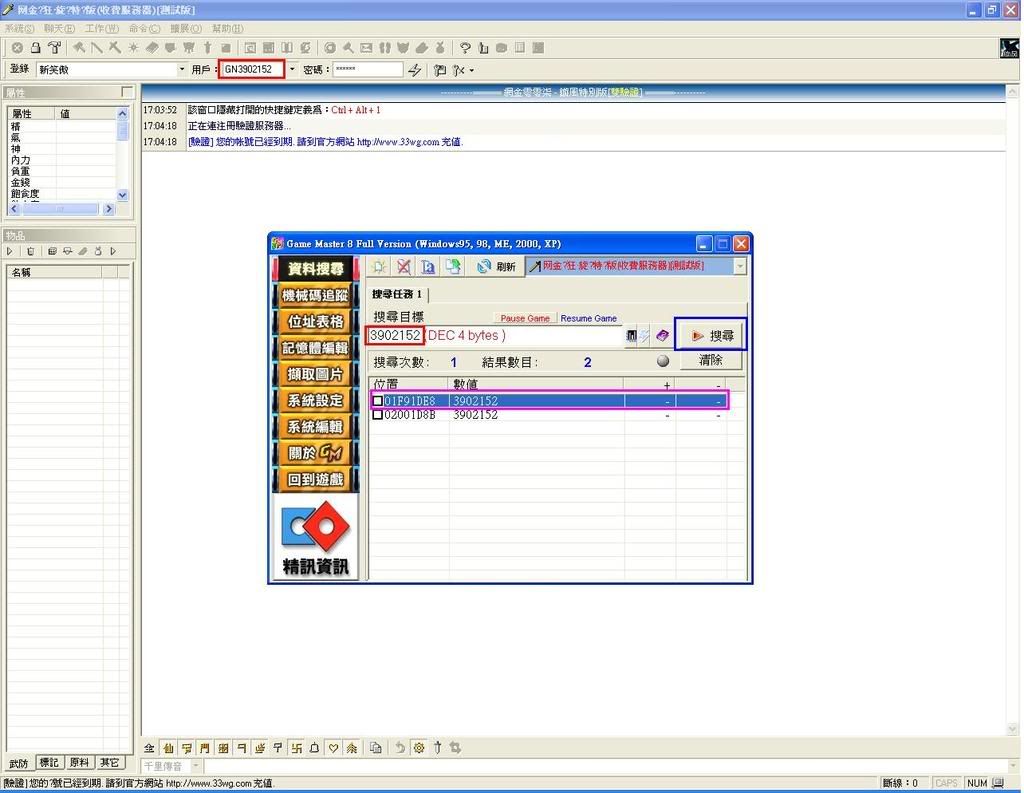Click the 密碼 password input field

[366, 70]
